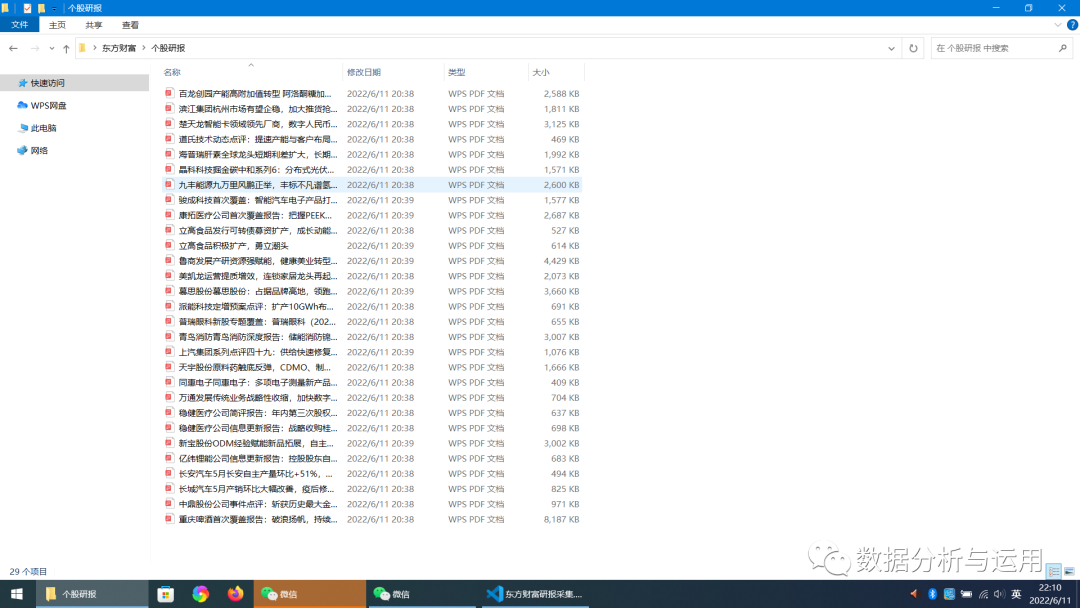1080x608 pixels.
Task: Click the PDF icon of the 骏成科技 file
Action: [x=169, y=200]
